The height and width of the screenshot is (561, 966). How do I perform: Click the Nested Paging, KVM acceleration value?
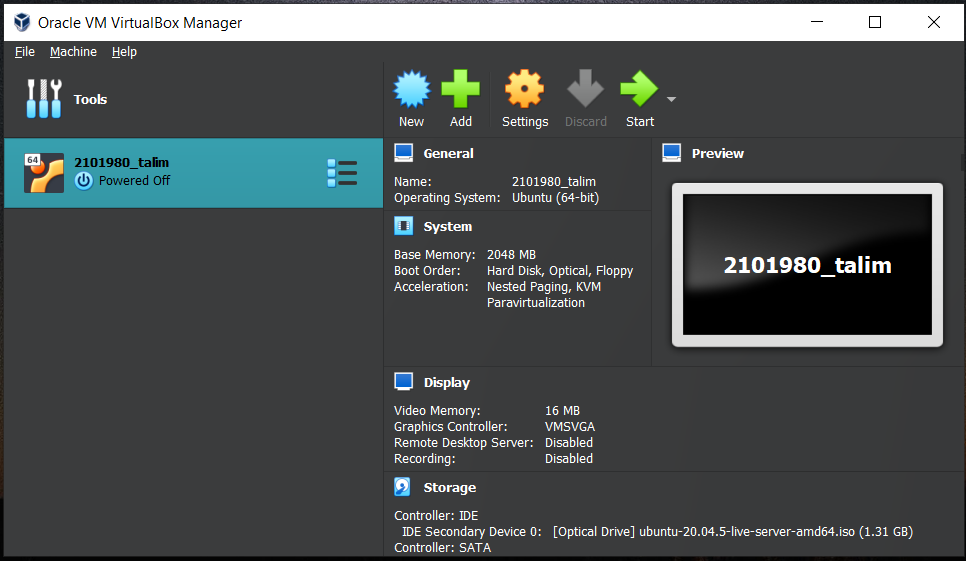tap(543, 294)
